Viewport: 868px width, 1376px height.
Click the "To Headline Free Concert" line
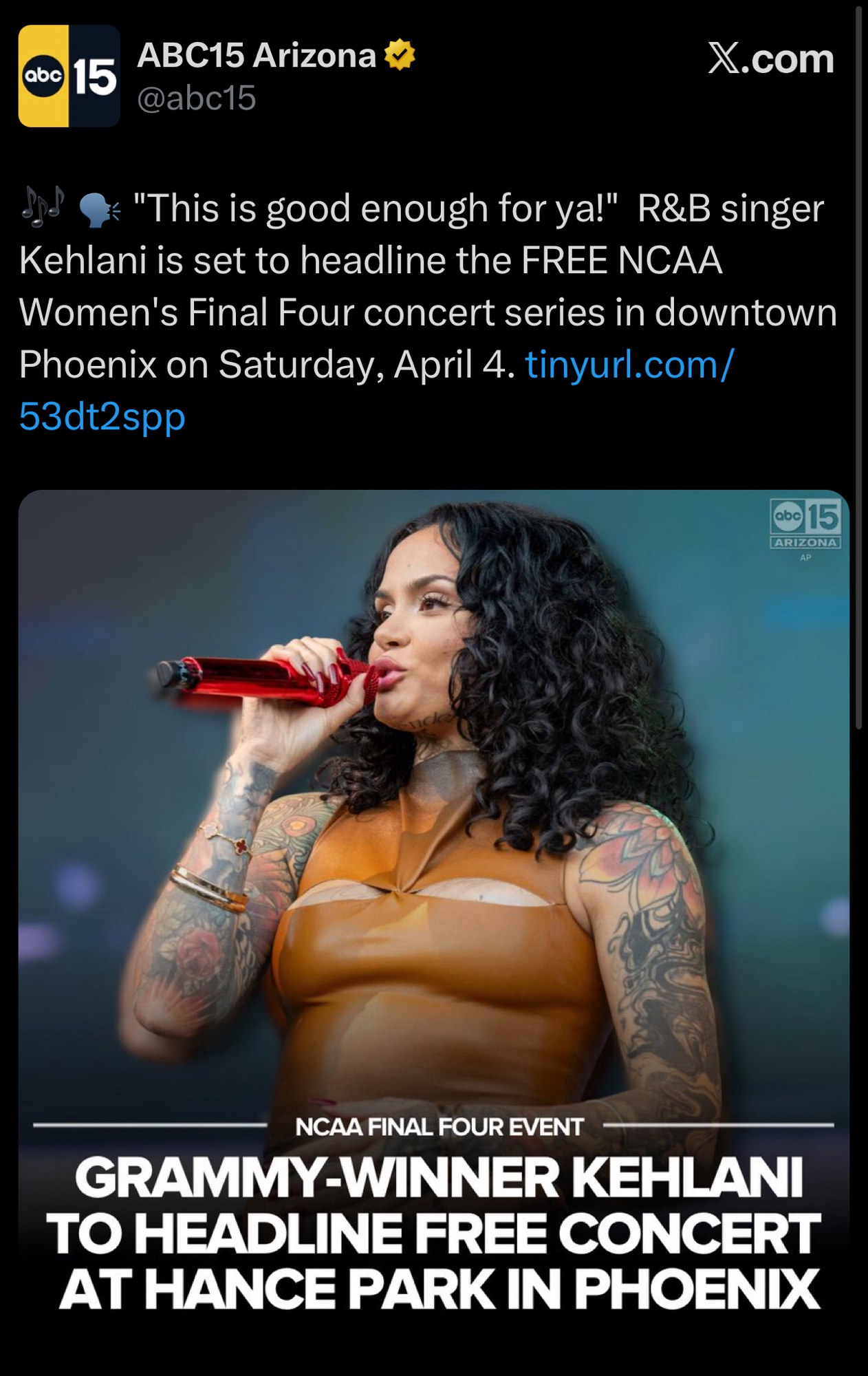coord(434,1233)
